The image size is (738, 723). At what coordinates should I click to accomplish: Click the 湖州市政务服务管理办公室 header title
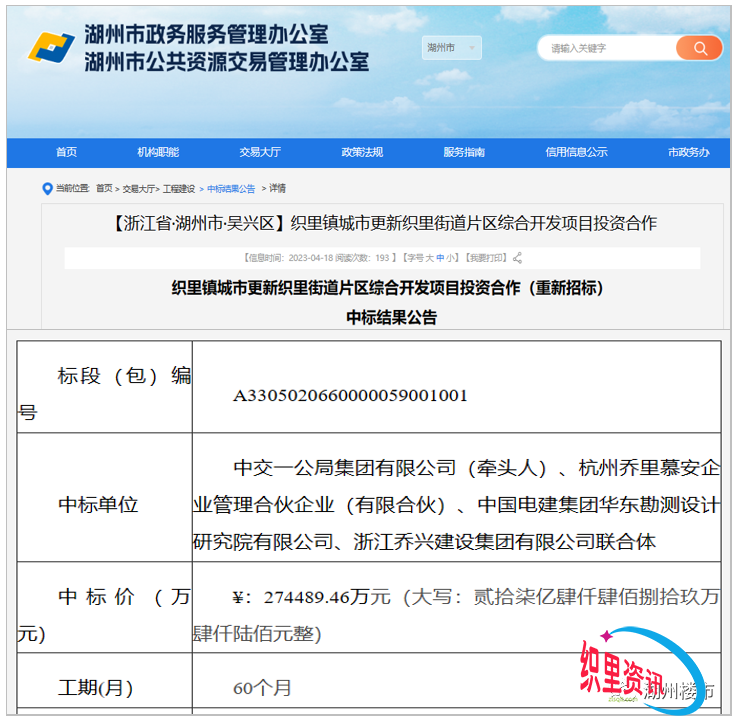pyautogui.click(x=207, y=34)
